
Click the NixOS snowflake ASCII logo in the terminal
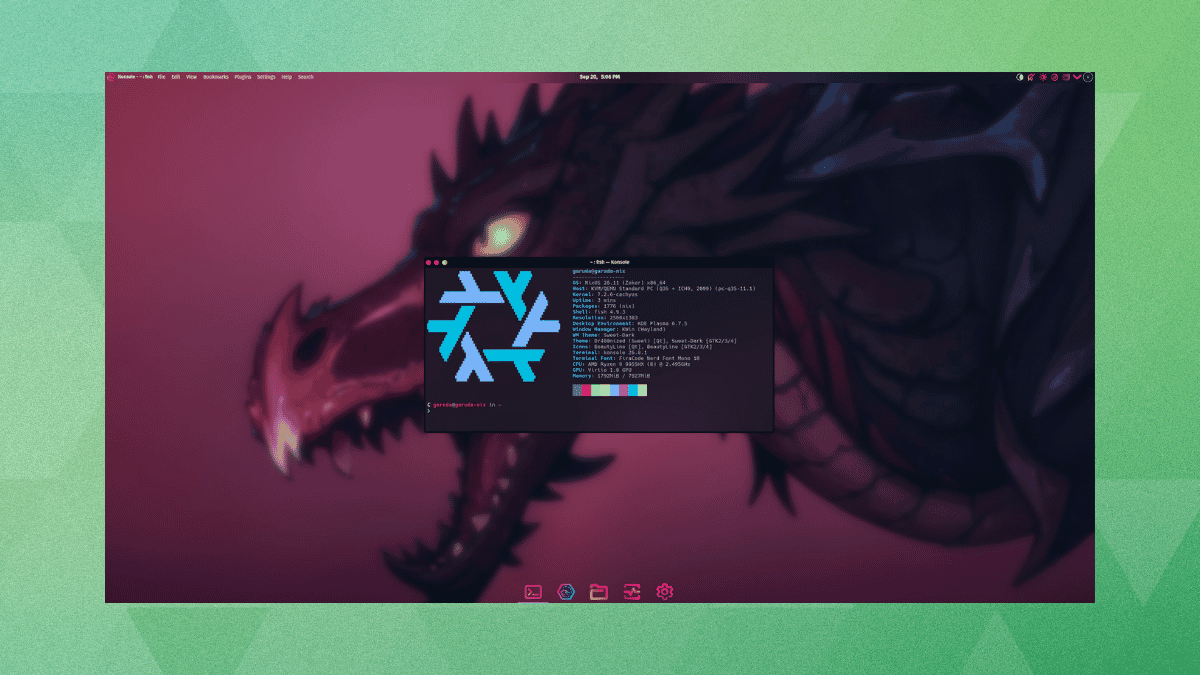493,327
